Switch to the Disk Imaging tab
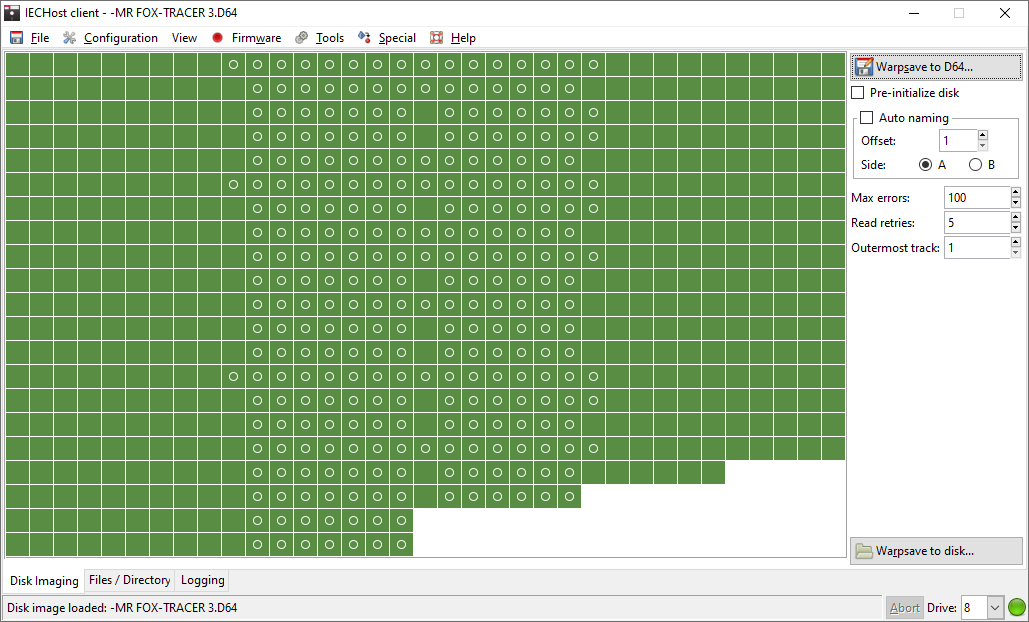 click(x=44, y=581)
